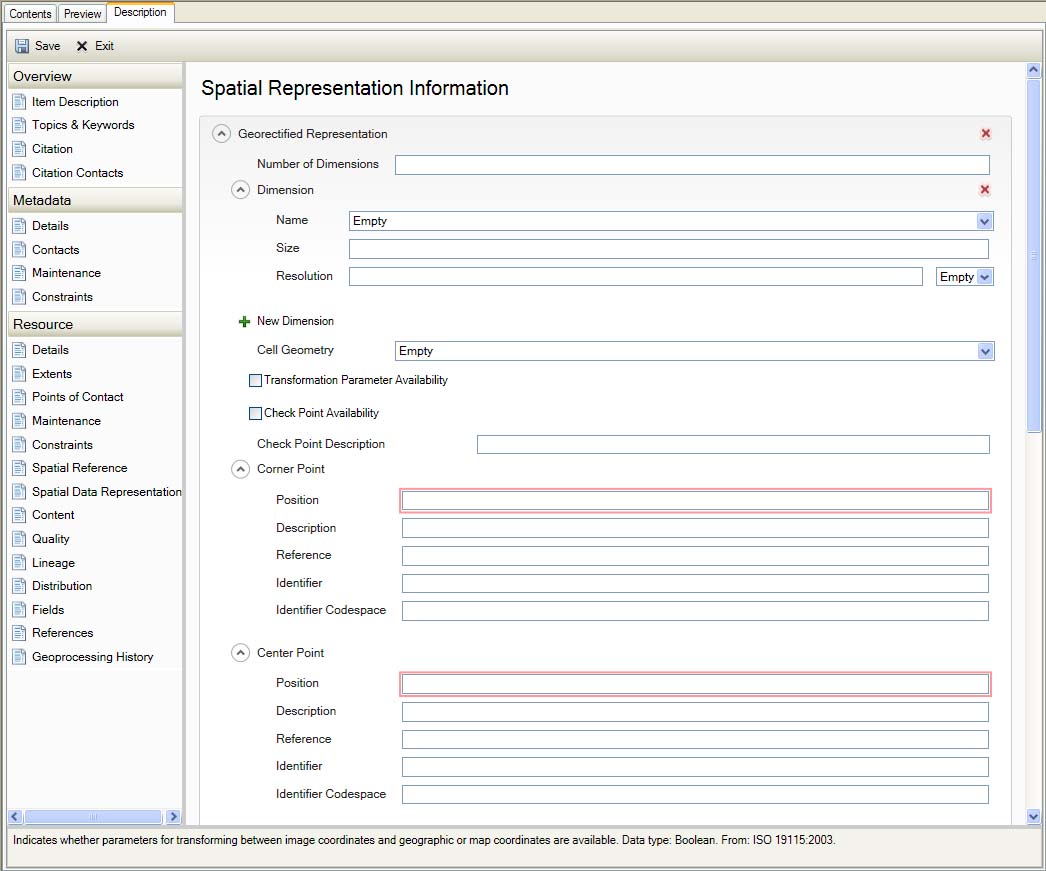This screenshot has width=1046, height=871.
Task: Select Lineage in the Resource section
Action: point(55,562)
